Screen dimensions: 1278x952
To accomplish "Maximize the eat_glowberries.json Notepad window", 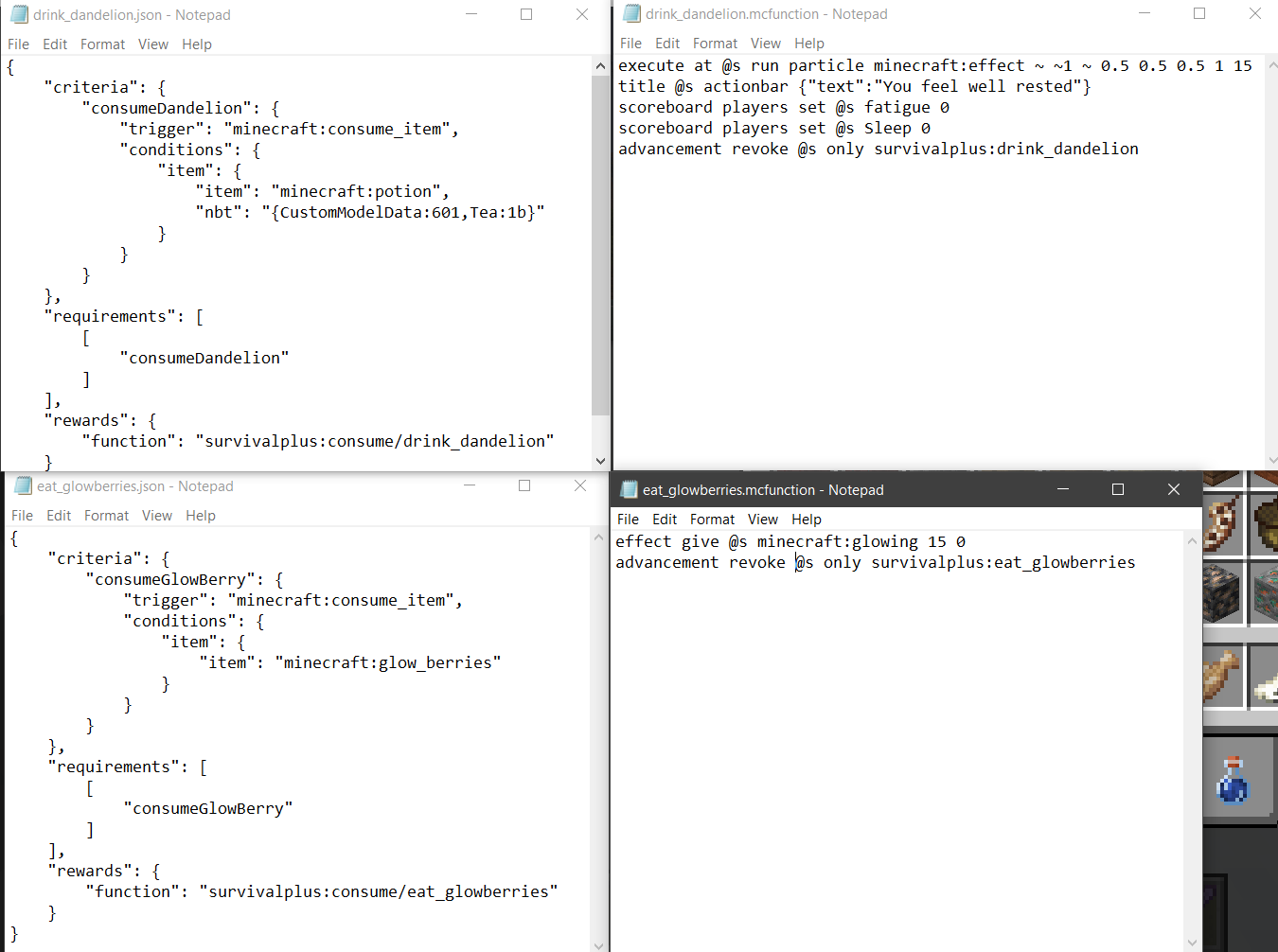I will click(524, 485).
